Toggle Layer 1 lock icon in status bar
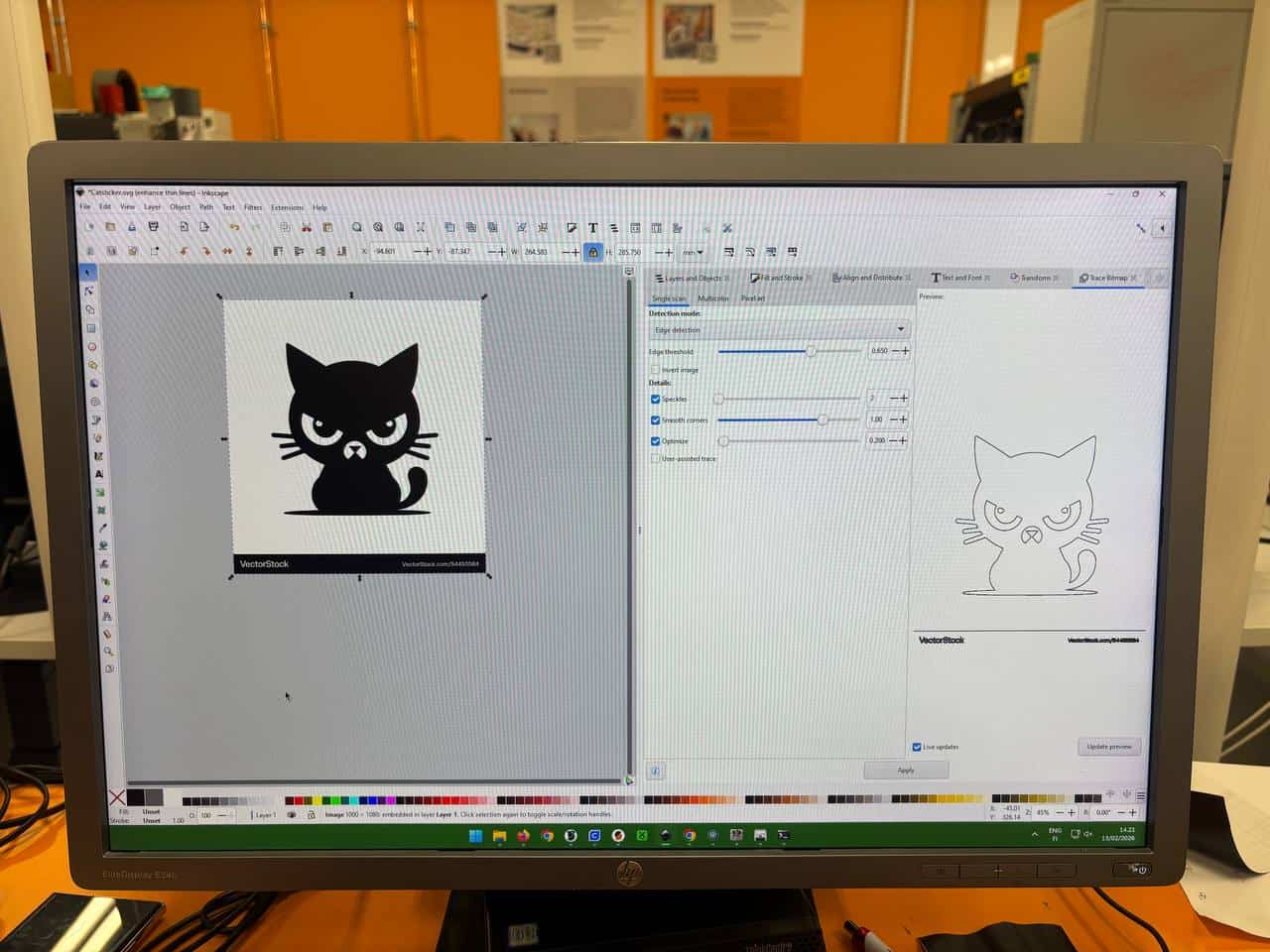Image resolution: width=1270 pixels, height=952 pixels. click(x=311, y=815)
